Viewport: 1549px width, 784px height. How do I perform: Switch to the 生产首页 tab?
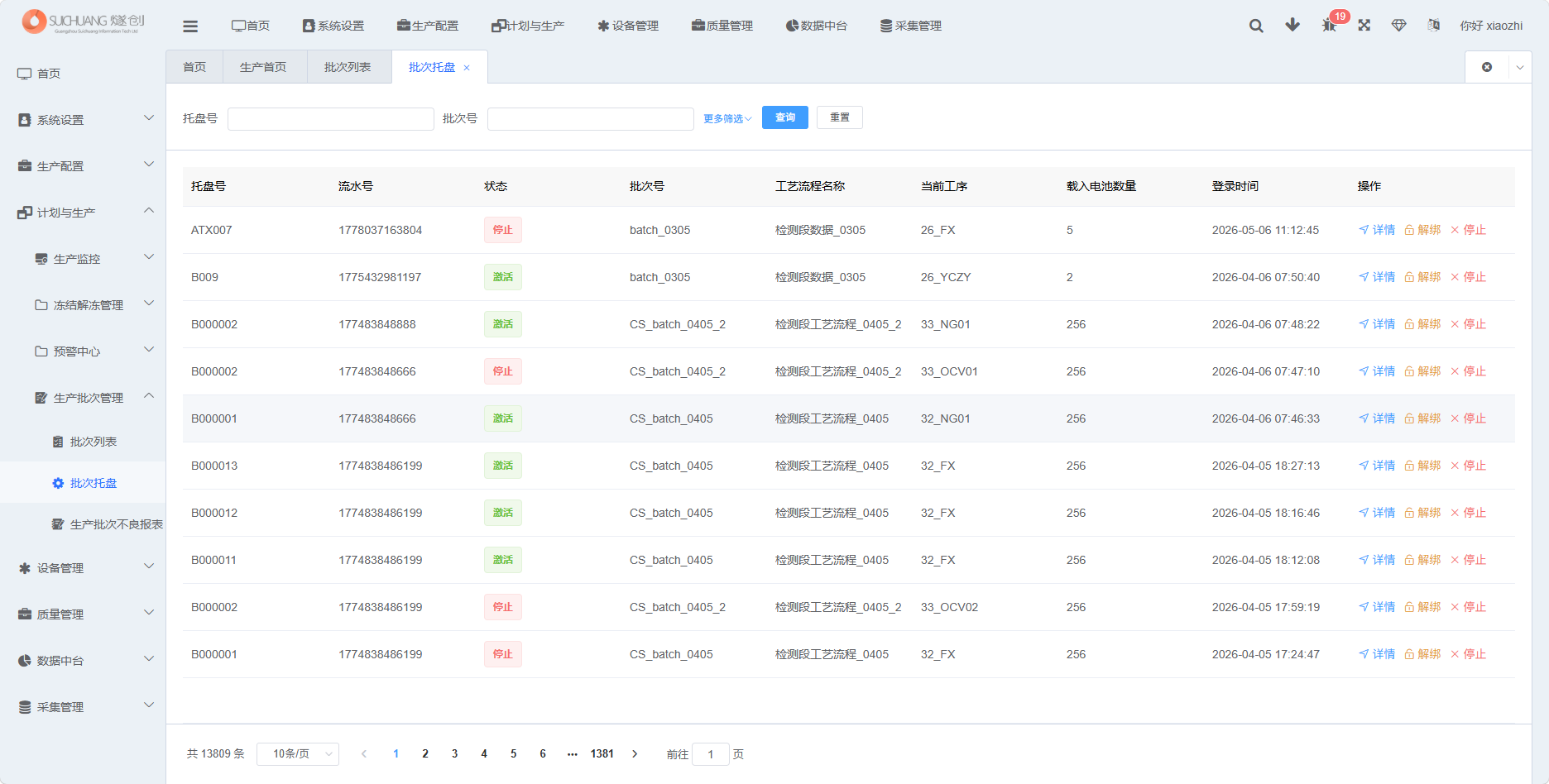click(263, 67)
